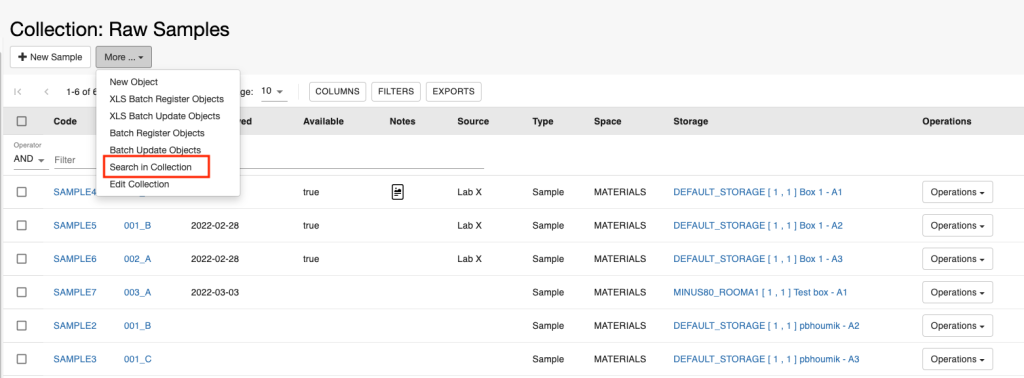Go to previous page arrow
Viewport: 1024px width, 378px height.
46,92
